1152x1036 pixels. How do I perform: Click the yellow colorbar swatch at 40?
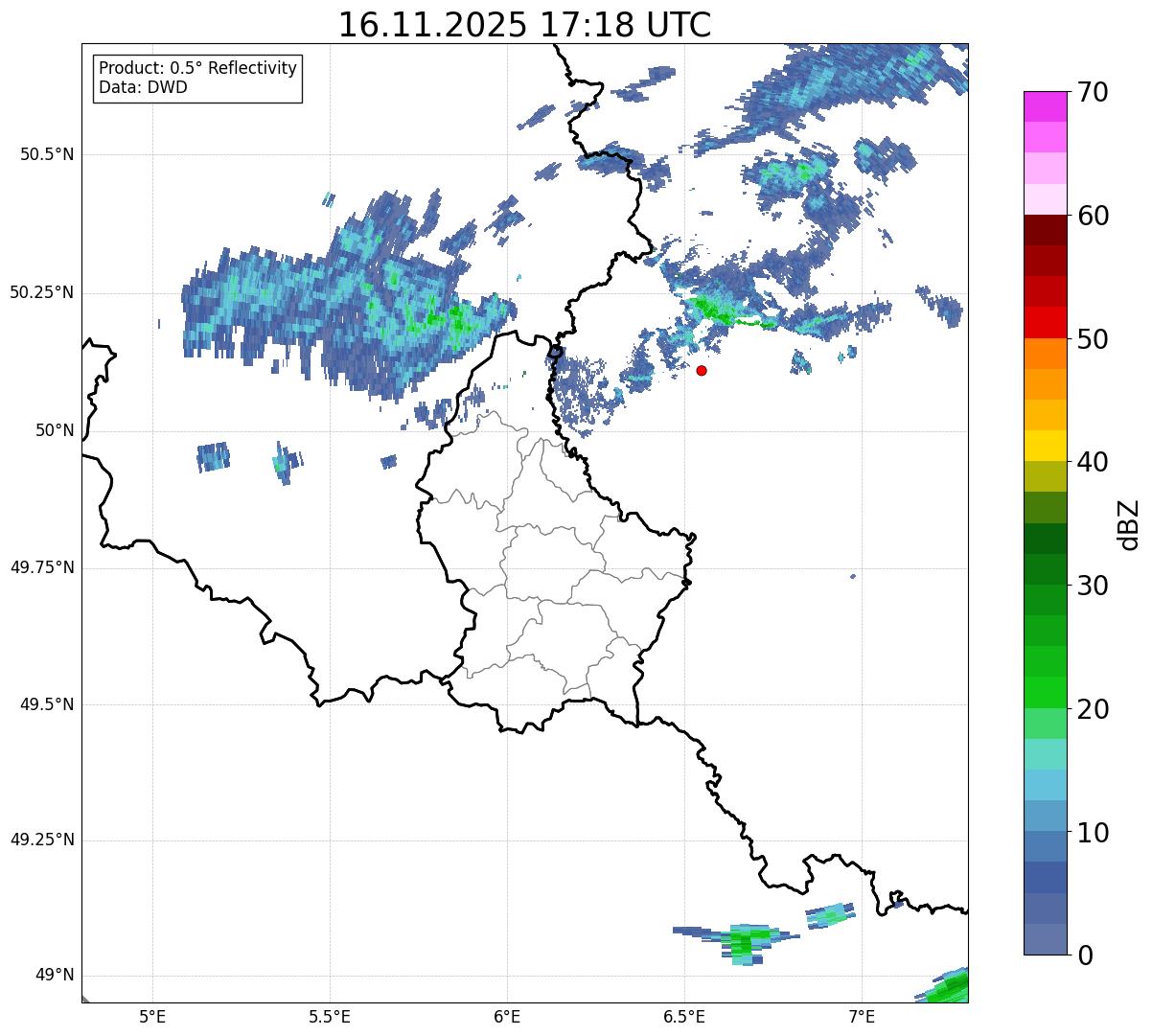click(1046, 446)
